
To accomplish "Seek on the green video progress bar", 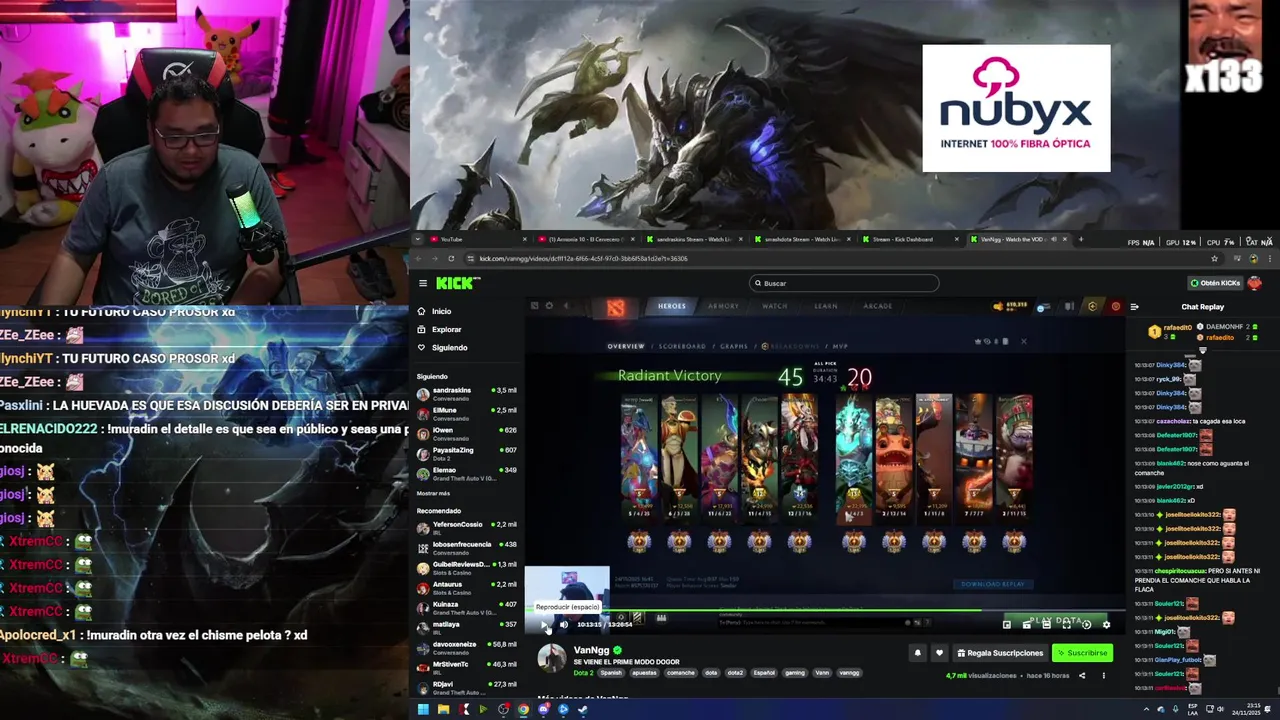I will point(825,610).
